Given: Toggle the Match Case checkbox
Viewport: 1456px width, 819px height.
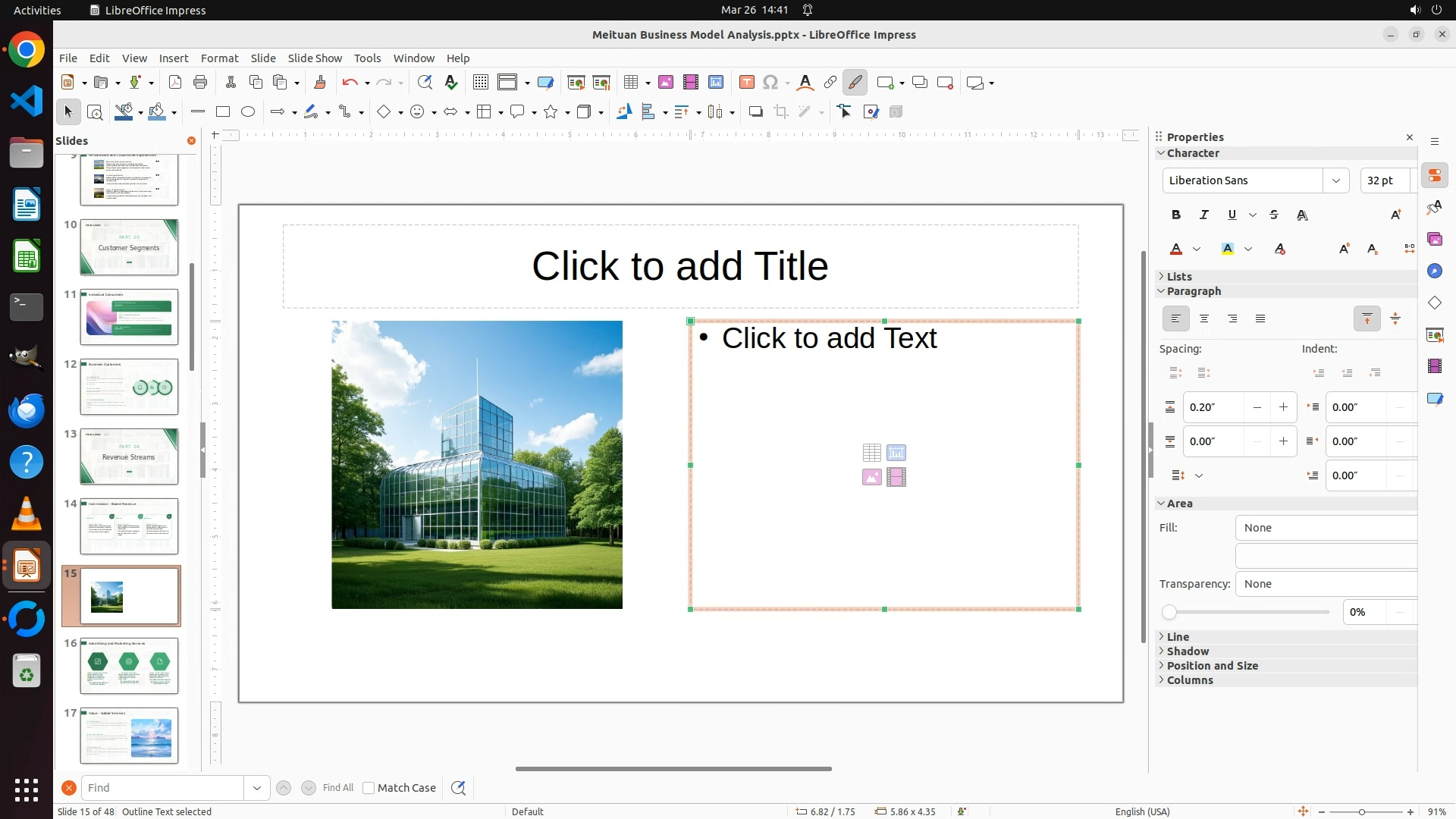Looking at the screenshot, I should coord(369,788).
